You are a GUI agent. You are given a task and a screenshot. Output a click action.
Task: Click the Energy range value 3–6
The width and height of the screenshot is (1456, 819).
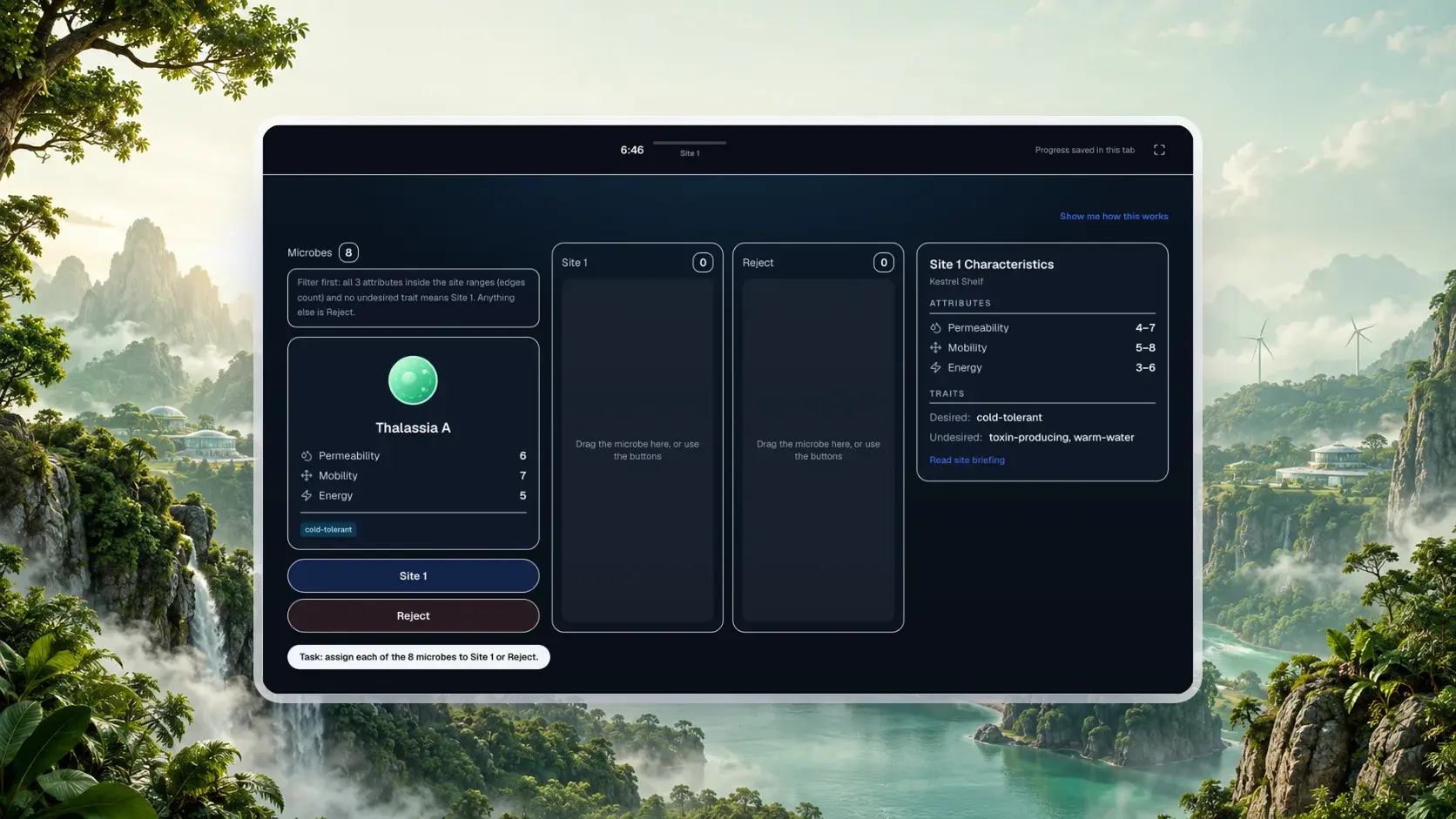point(1145,367)
